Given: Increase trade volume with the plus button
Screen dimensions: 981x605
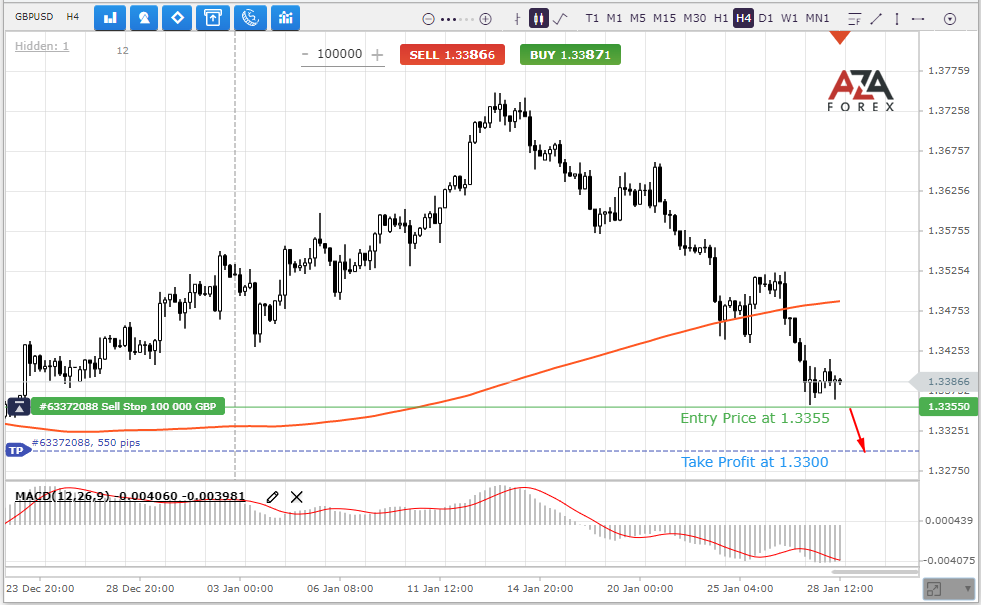Looking at the screenshot, I should point(377,54).
